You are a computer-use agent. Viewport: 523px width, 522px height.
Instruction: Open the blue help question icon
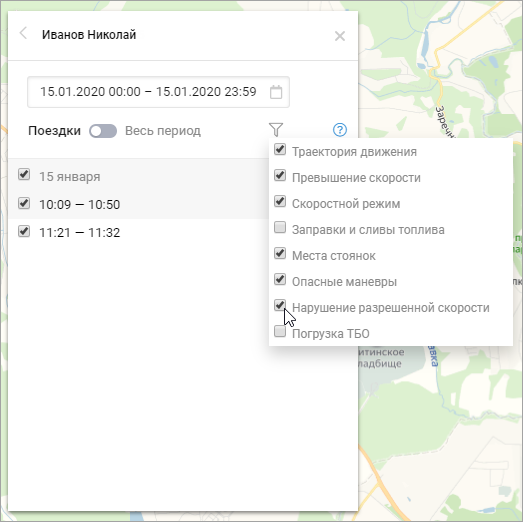[x=340, y=130]
